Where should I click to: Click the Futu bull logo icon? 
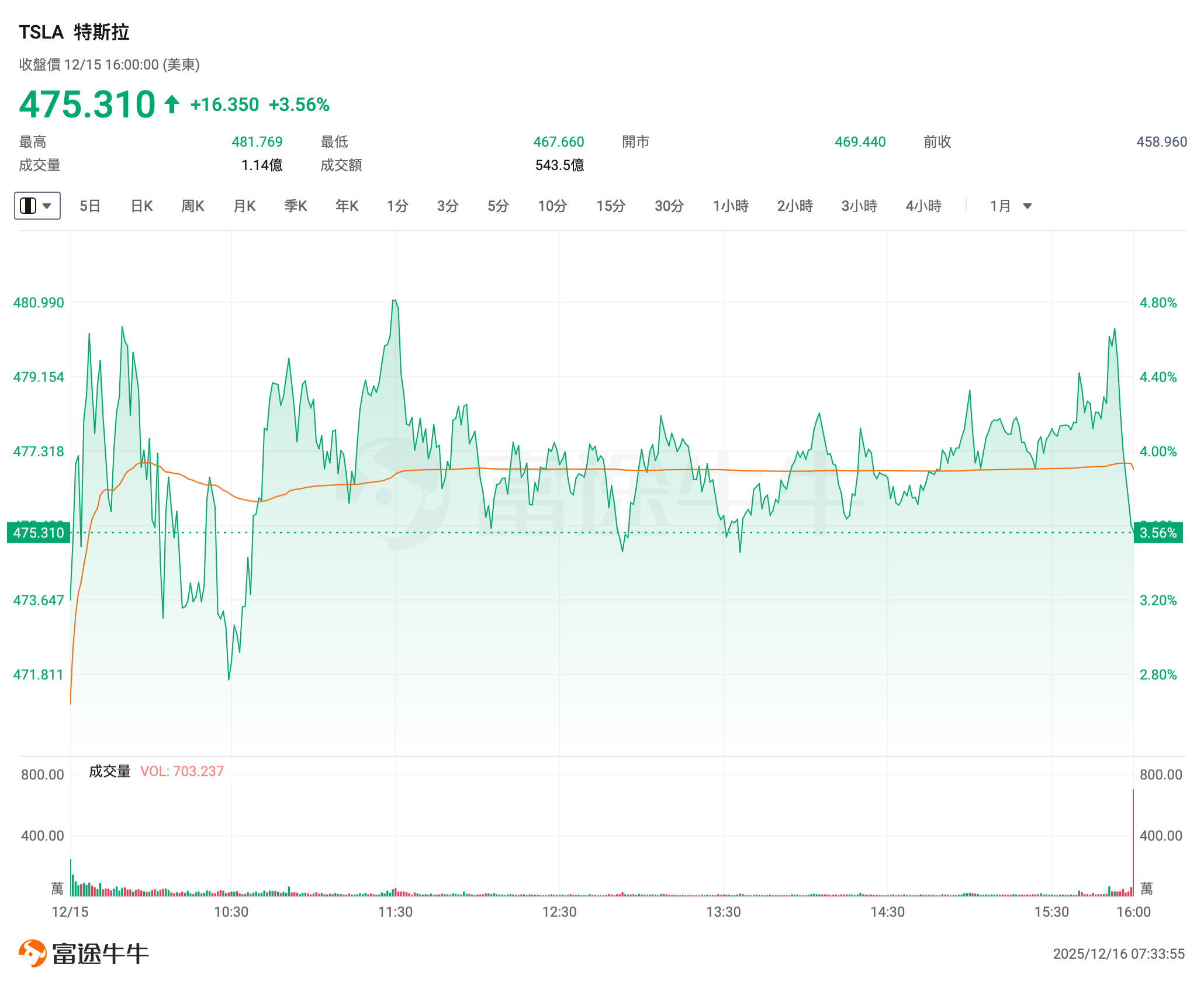[x=32, y=953]
